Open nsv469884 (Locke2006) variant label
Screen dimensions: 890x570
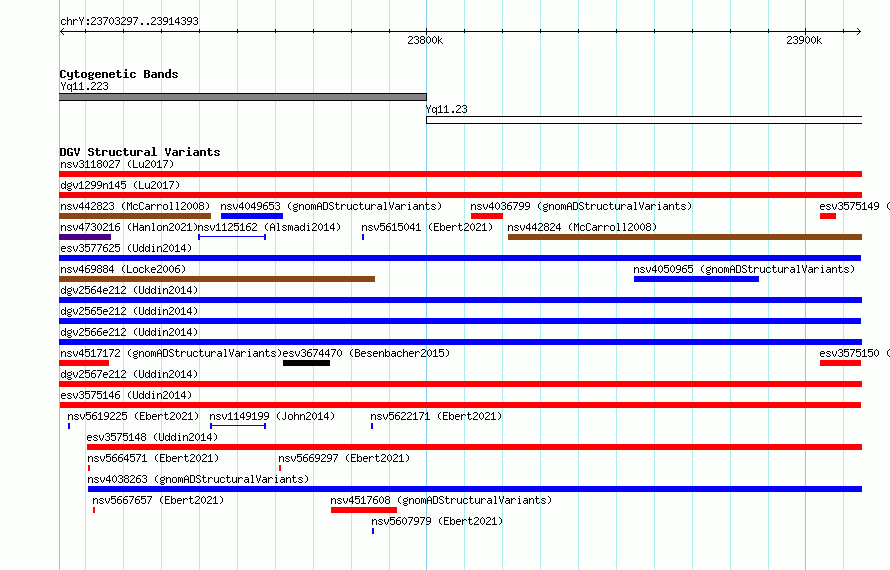pyautogui.click(x=123, y=269)
